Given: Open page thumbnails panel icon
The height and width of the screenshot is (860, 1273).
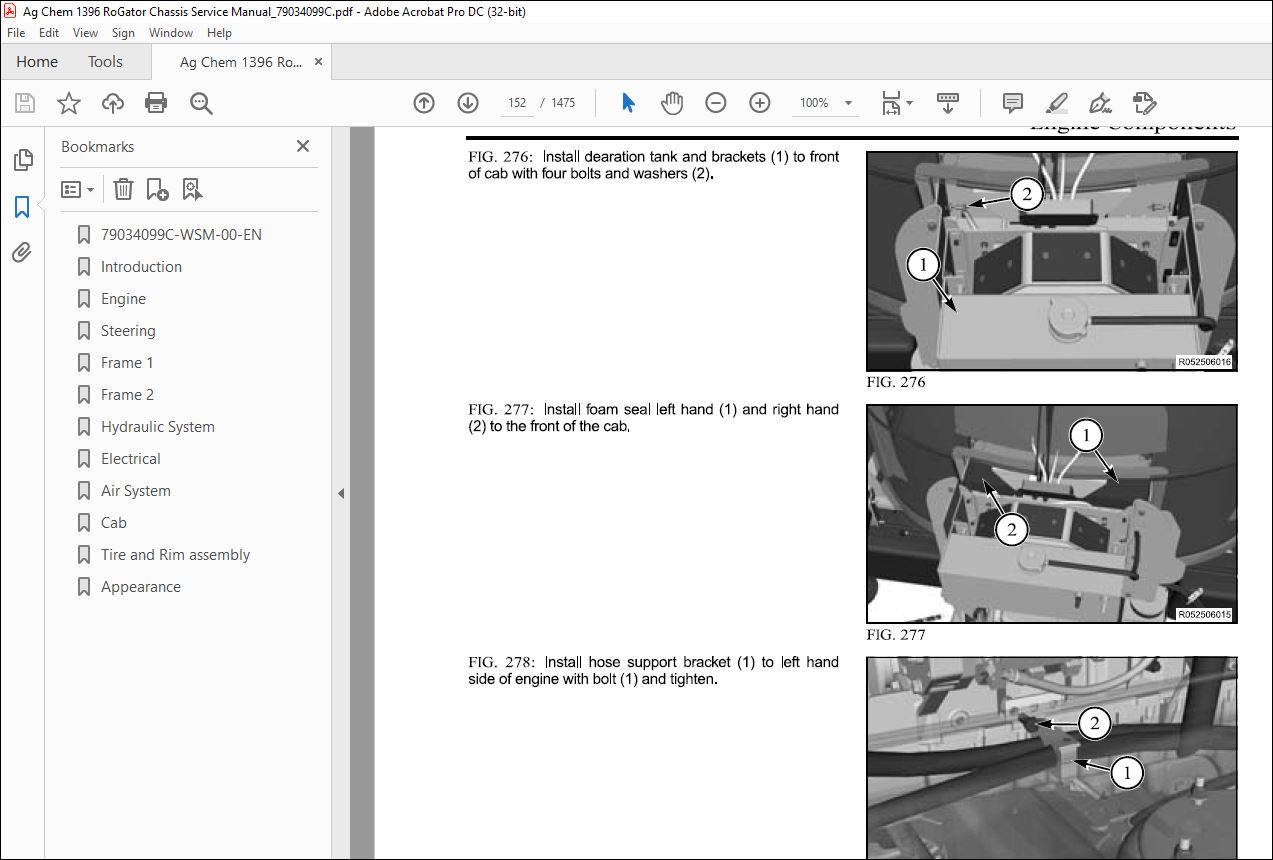Looking at the screenshot, I should pyautogui.click(x=22, y=160).
